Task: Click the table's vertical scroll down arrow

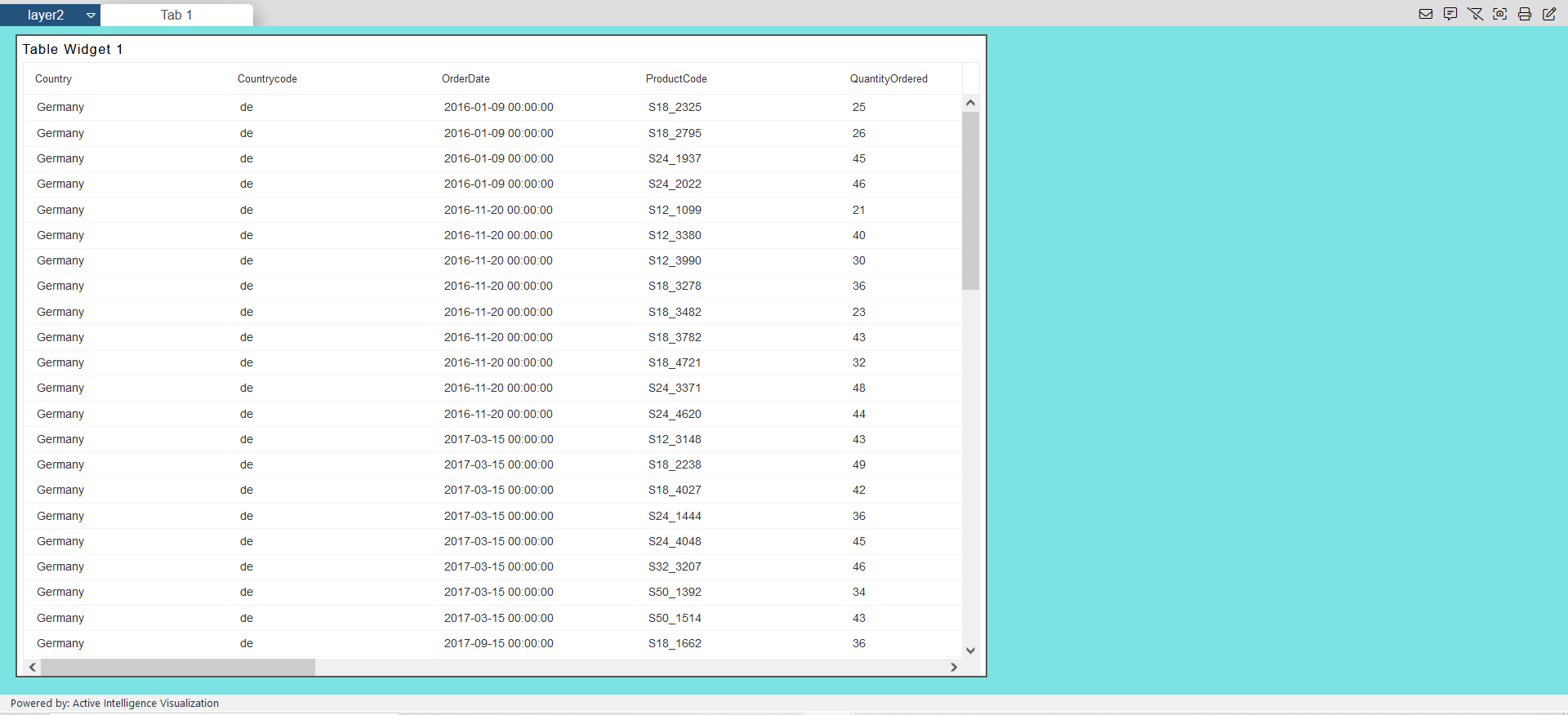Action: pyautogui.click(x=970, y=651)
